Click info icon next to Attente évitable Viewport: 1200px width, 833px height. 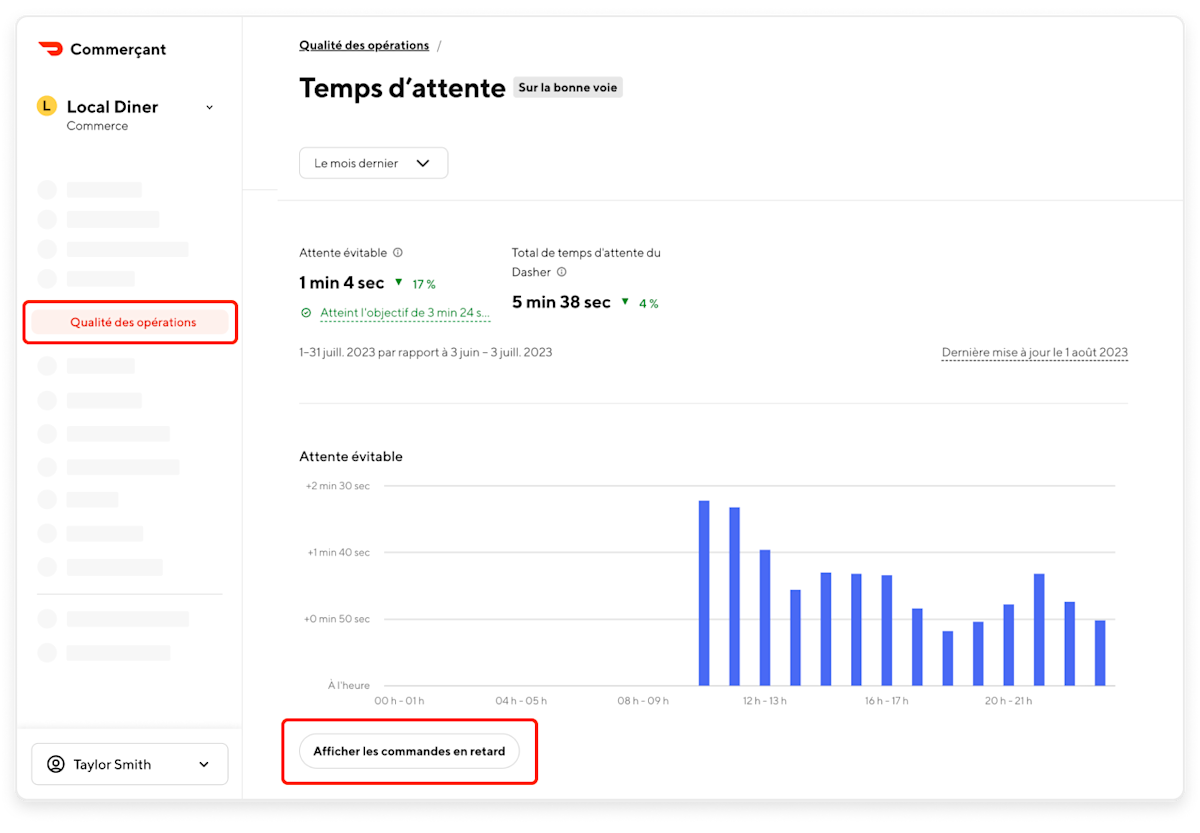click(397, 253)
